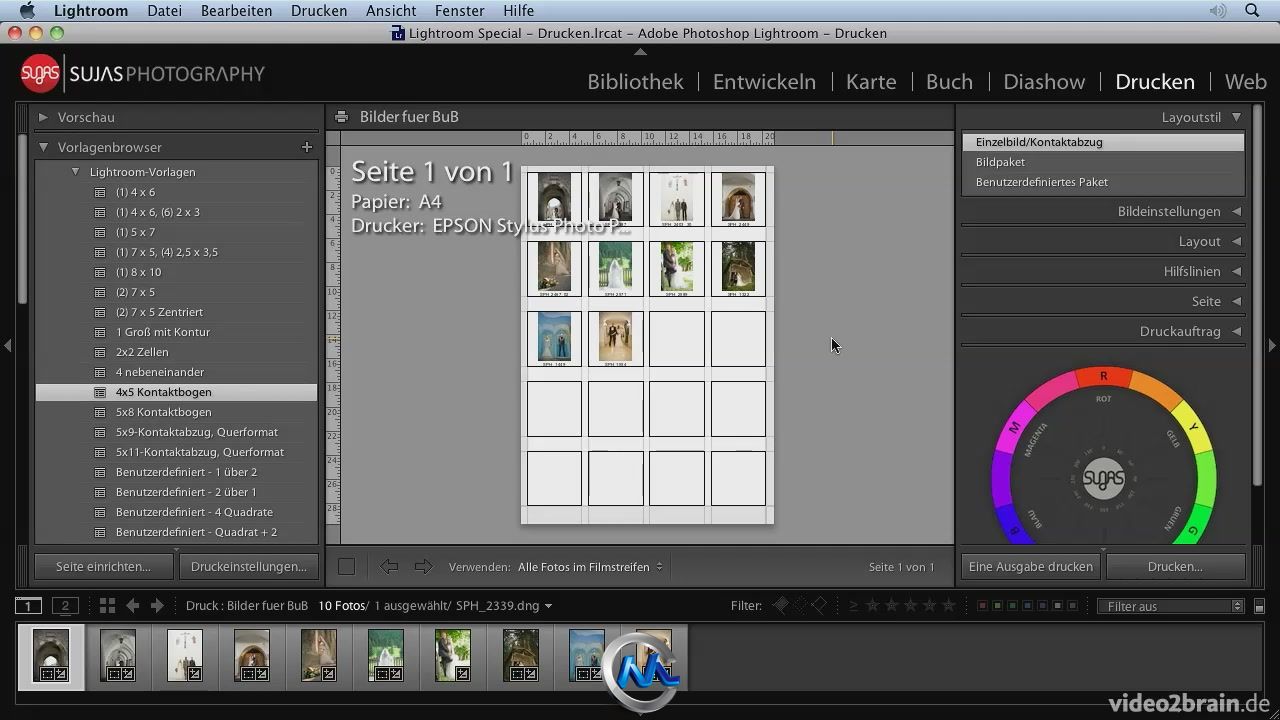Toggle yellow color label filter
The width and height of the screenshot is (1280, 720).
click(x=997, y=606)
